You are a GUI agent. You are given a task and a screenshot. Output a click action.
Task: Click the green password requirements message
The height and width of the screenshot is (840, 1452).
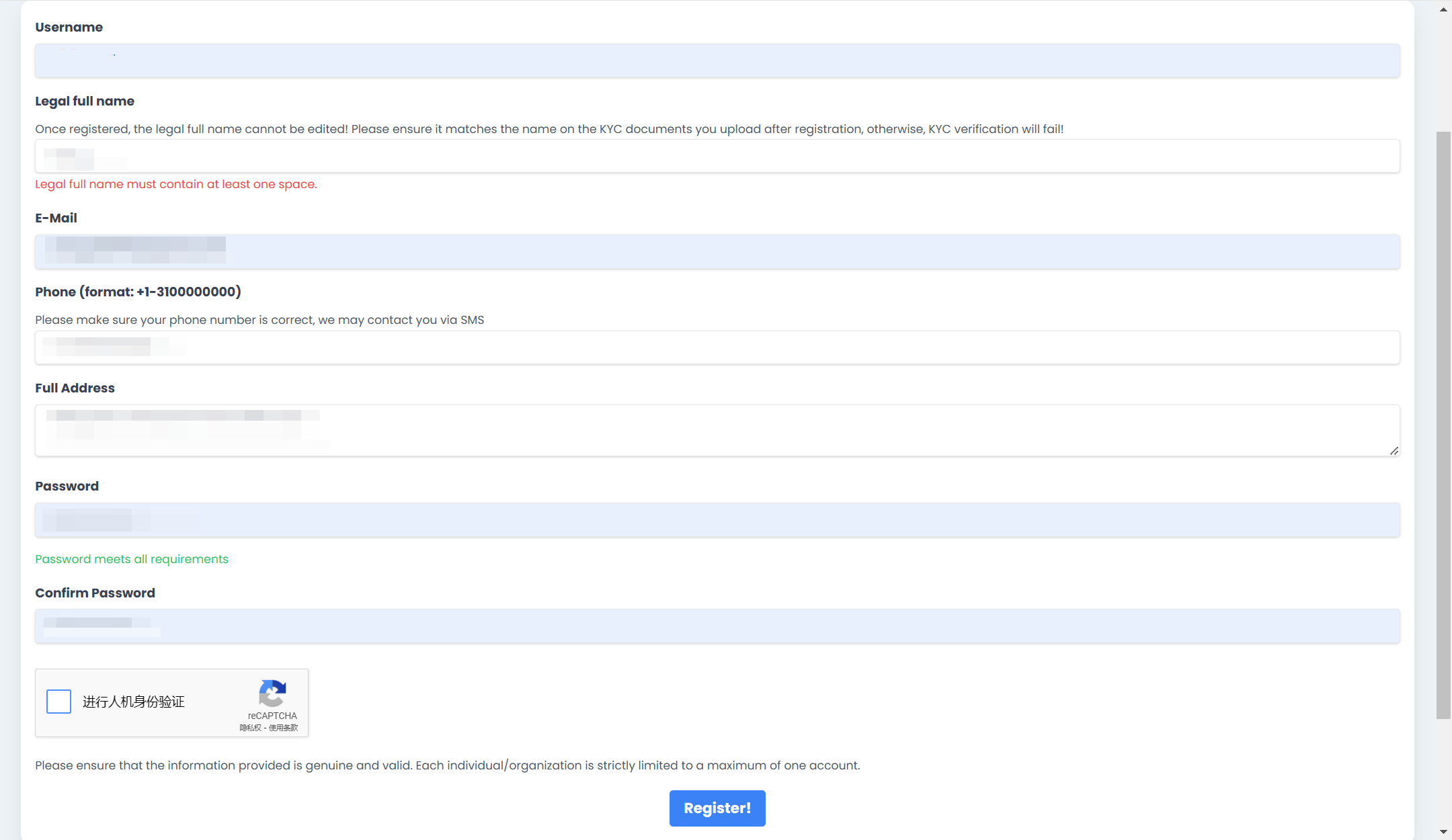tap(132, 559)
